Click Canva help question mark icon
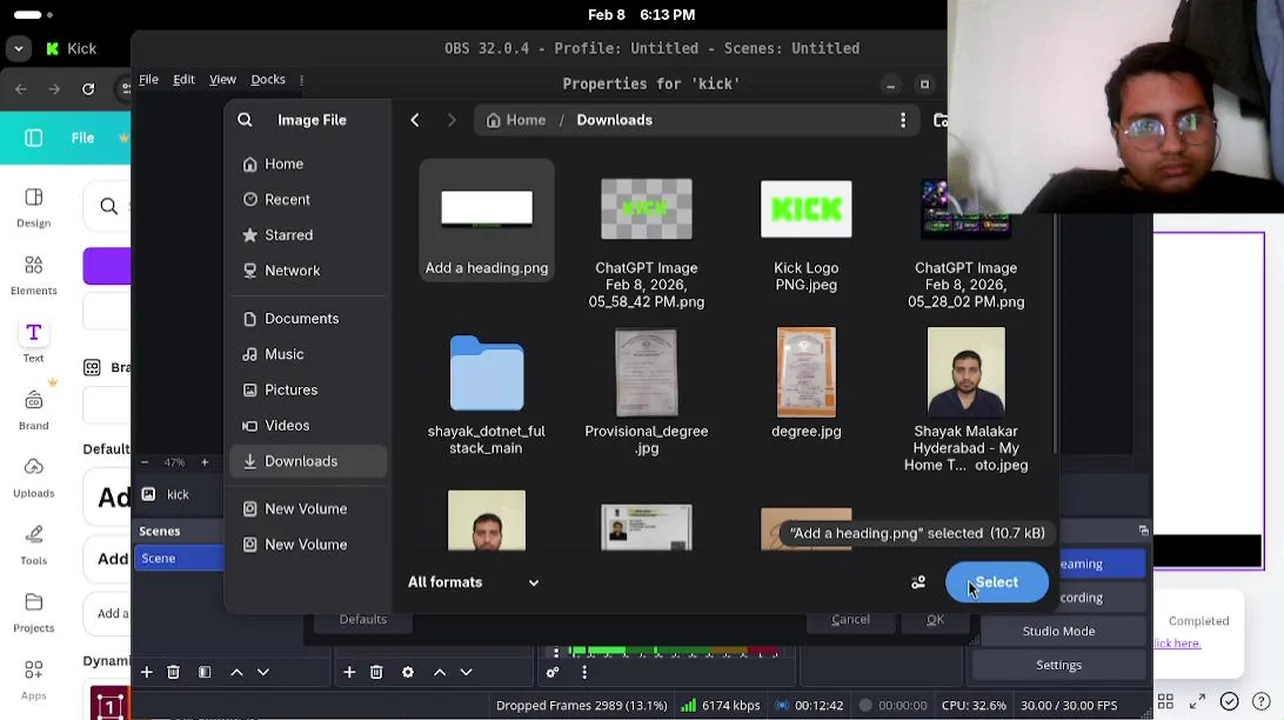 (x=1261, y=701)
